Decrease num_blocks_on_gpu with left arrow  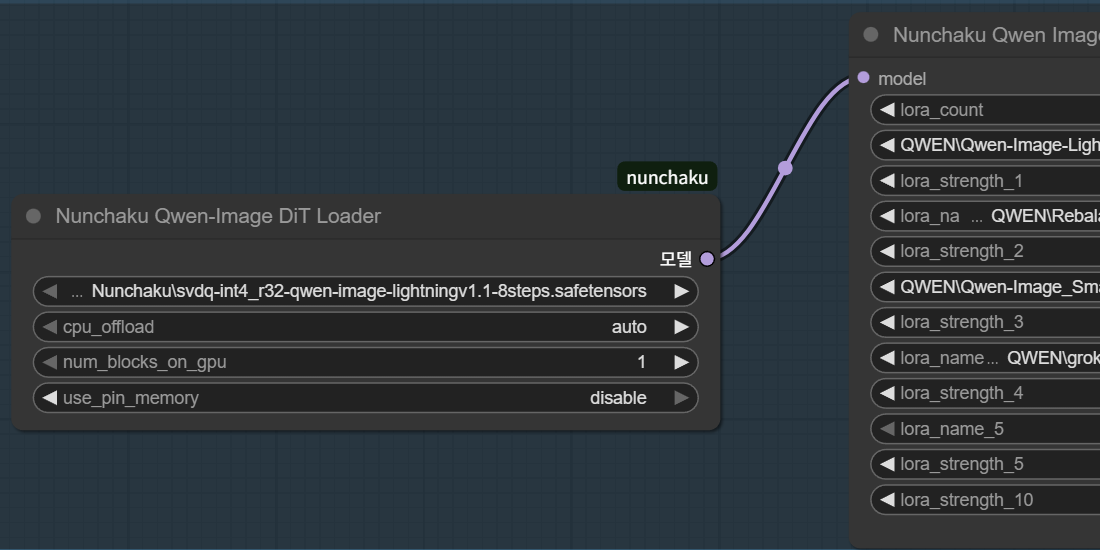[50, 362]
